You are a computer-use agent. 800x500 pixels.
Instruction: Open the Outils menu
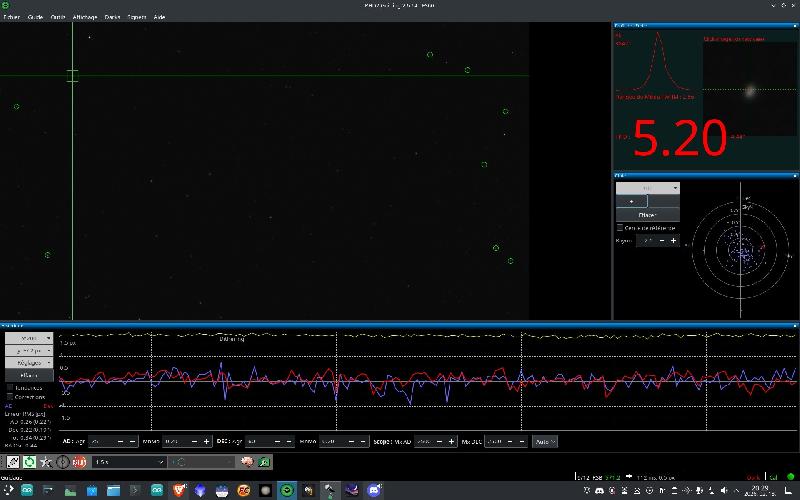point(58,17)
